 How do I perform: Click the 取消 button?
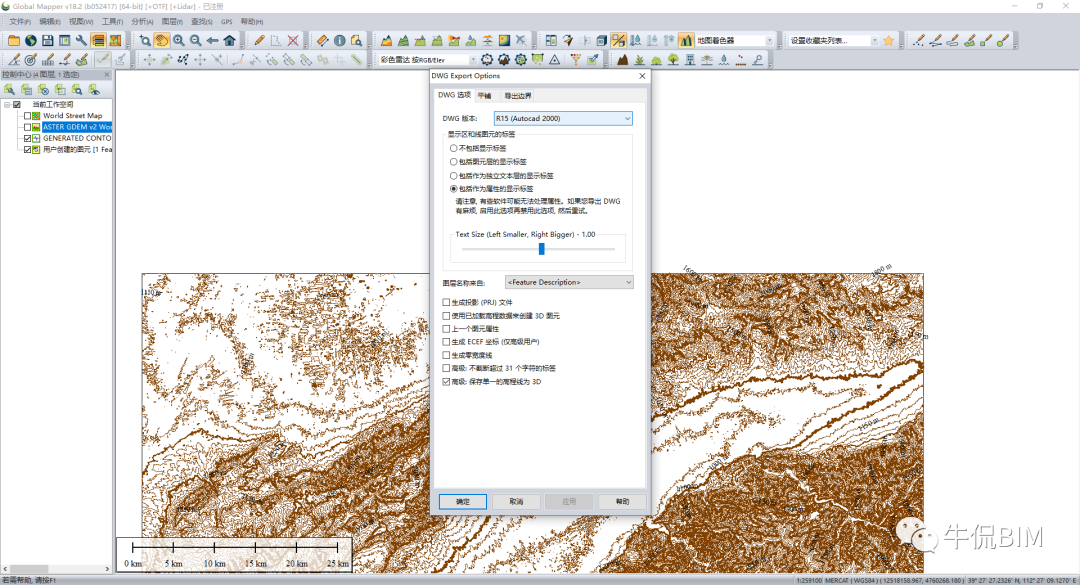coord(516,502)
